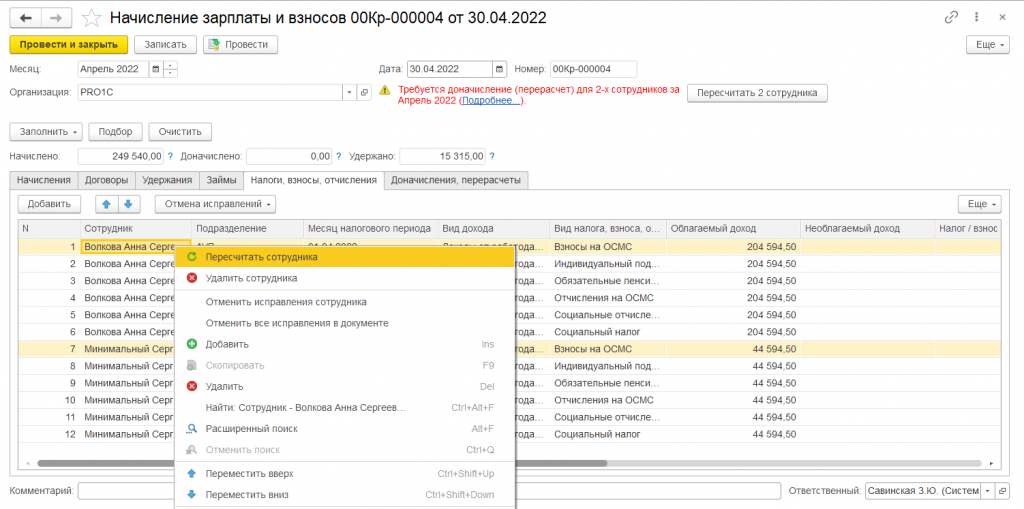Open the organization PRO1C dropdown list
The height and width of the screenshot is (509, 1024).
[x=349, y=92]
